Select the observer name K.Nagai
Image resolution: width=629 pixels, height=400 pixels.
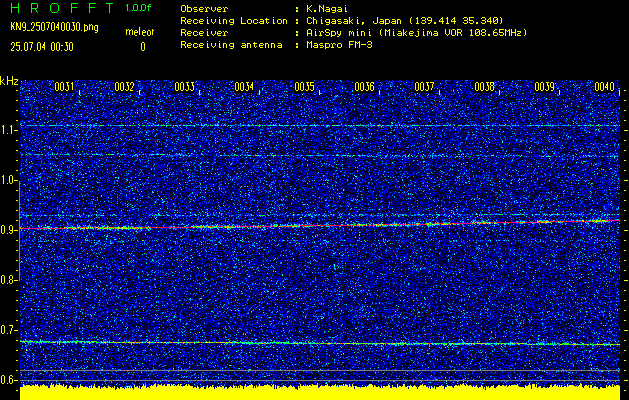click(x=327, y=8)
